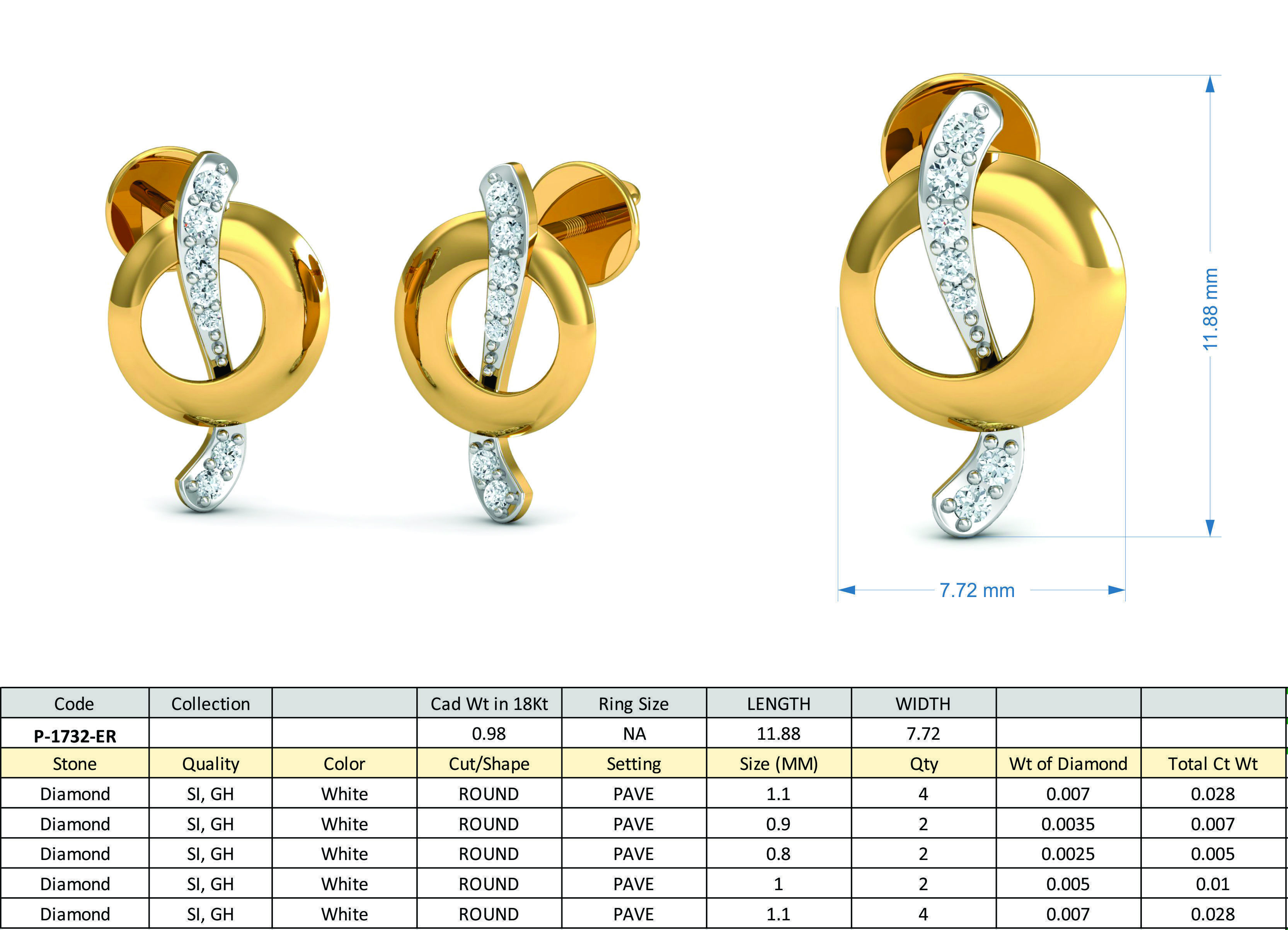The height and width of the screenshot is (930, 1288).
Task: Select the Stone column header
Action: [75, 764]
